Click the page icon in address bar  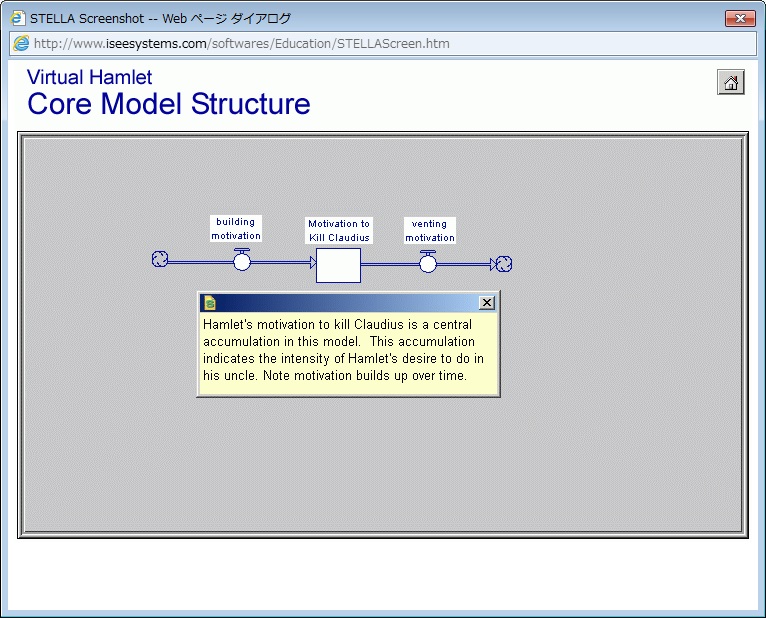click(21, 43)
